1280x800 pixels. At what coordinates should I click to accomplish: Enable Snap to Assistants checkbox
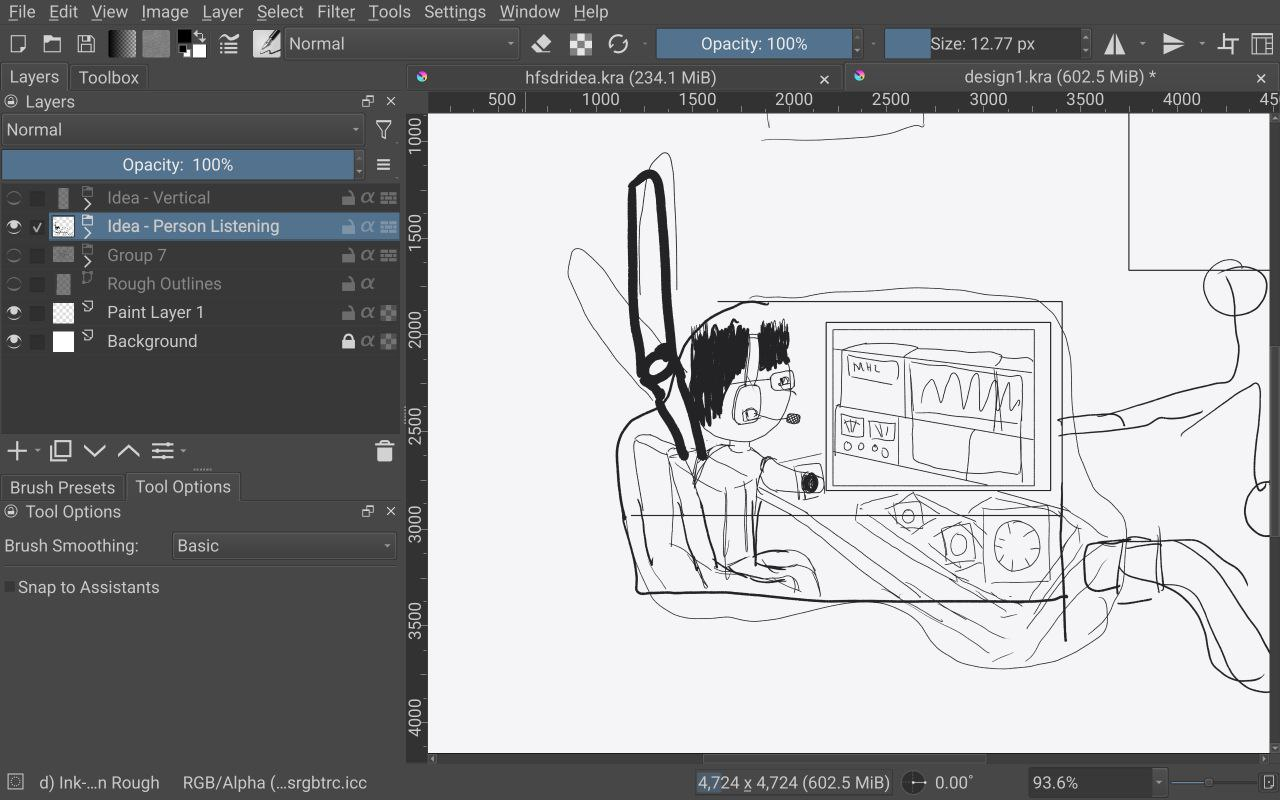(10, 587)
